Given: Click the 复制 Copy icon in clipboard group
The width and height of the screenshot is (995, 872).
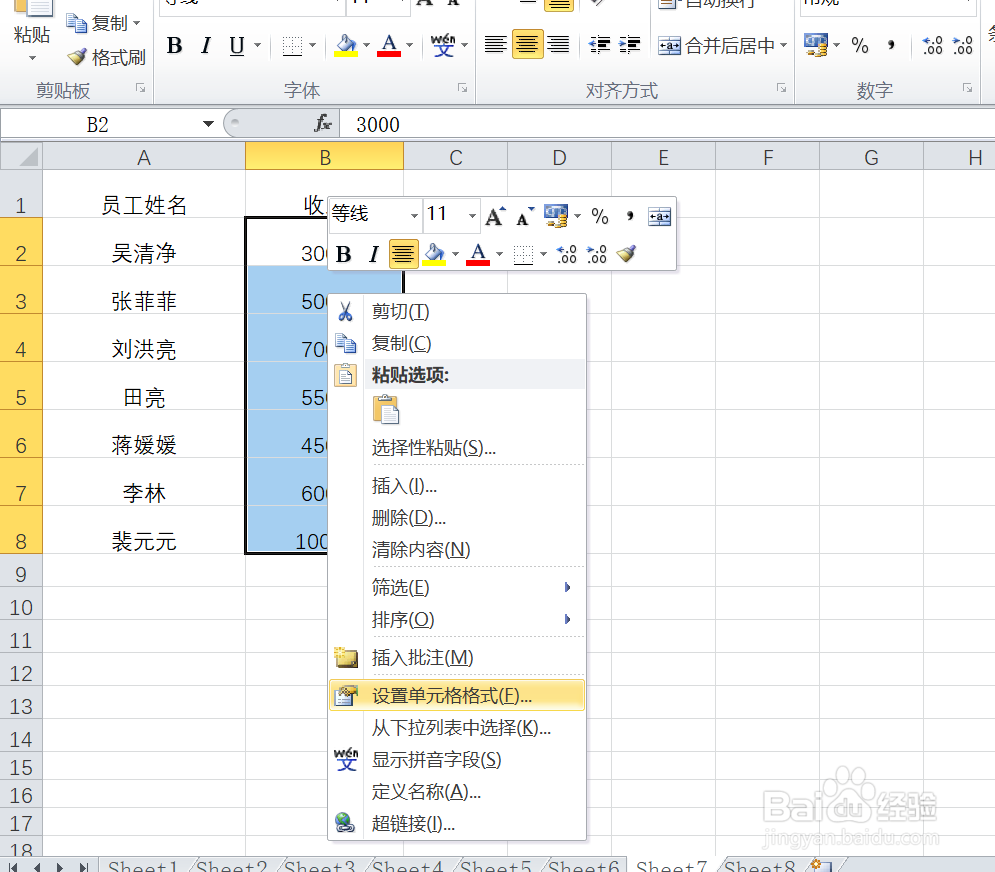Looking at the screenshot, I should coord(78,22).
